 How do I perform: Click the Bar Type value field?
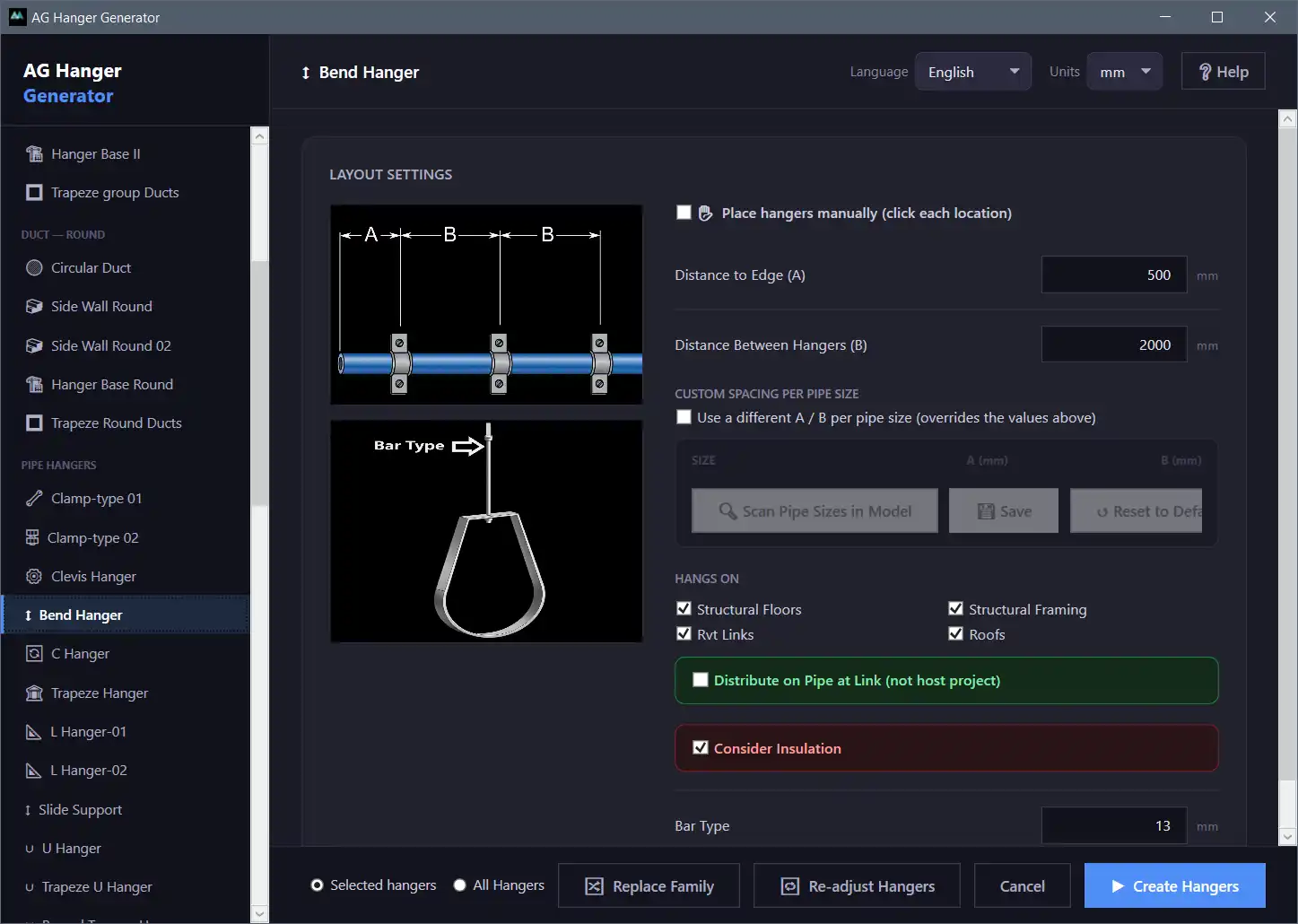[x=1114, y=825]
